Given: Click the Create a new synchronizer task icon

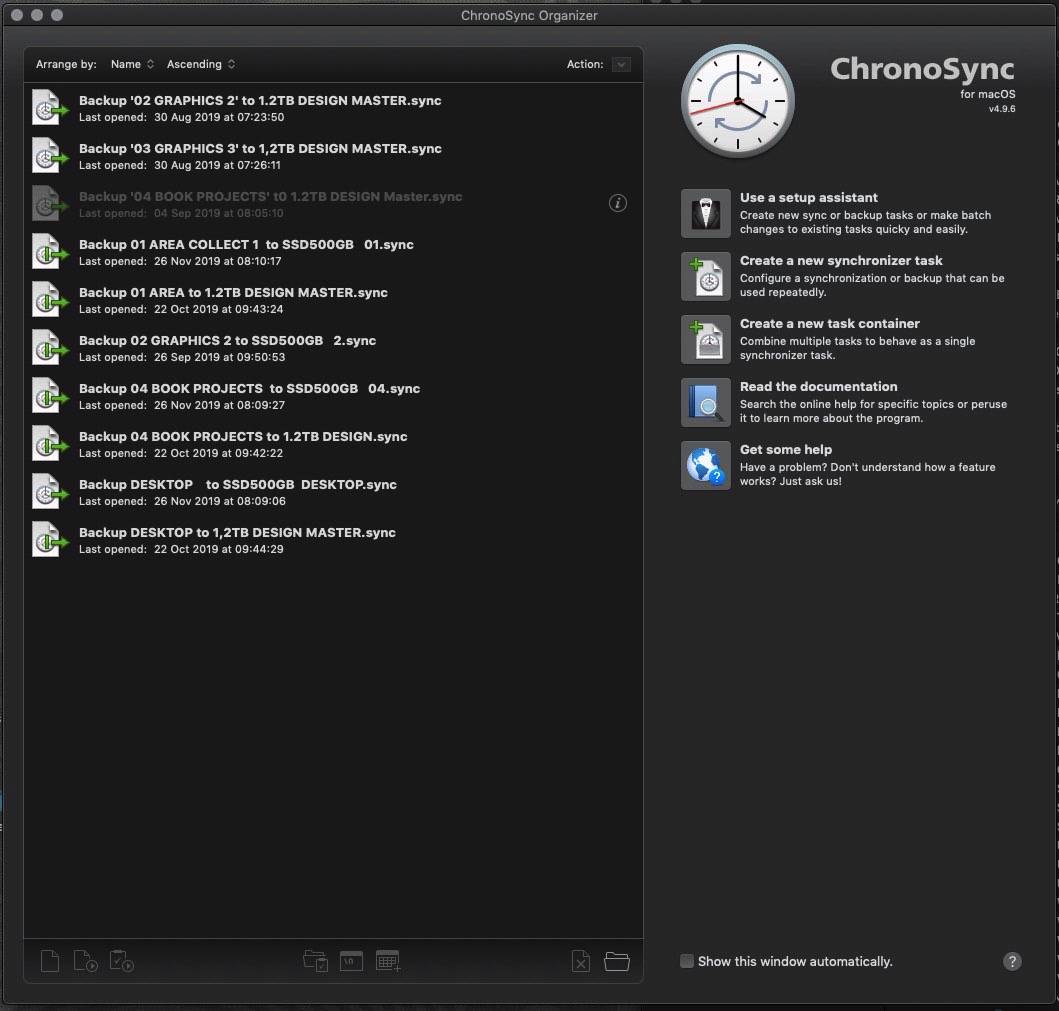Looking at the screenshot, I should (x=706, y=276).
